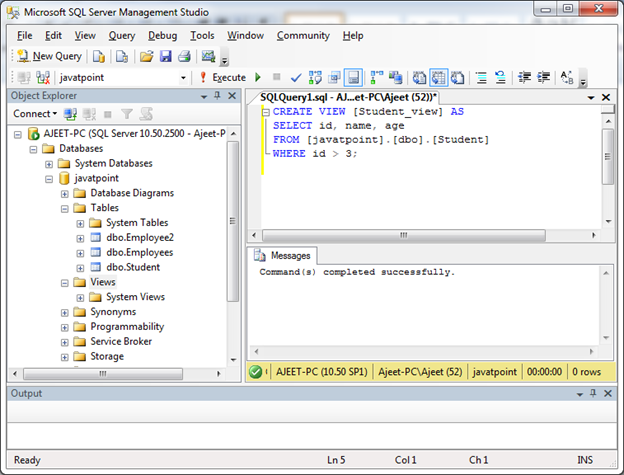
Task: Collapse the Views folder node
Action: tap(64, 283)
